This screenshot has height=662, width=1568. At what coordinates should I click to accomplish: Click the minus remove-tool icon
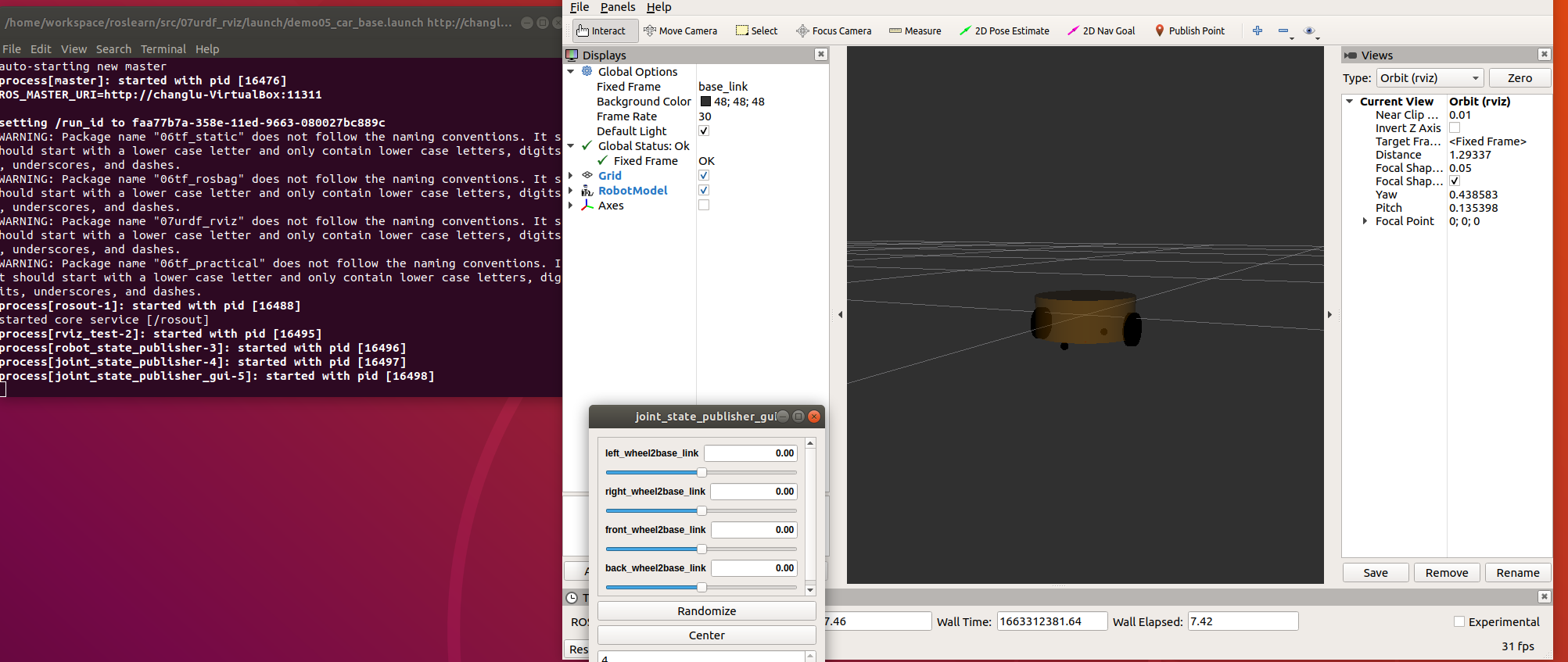[x=1284, y=31]
